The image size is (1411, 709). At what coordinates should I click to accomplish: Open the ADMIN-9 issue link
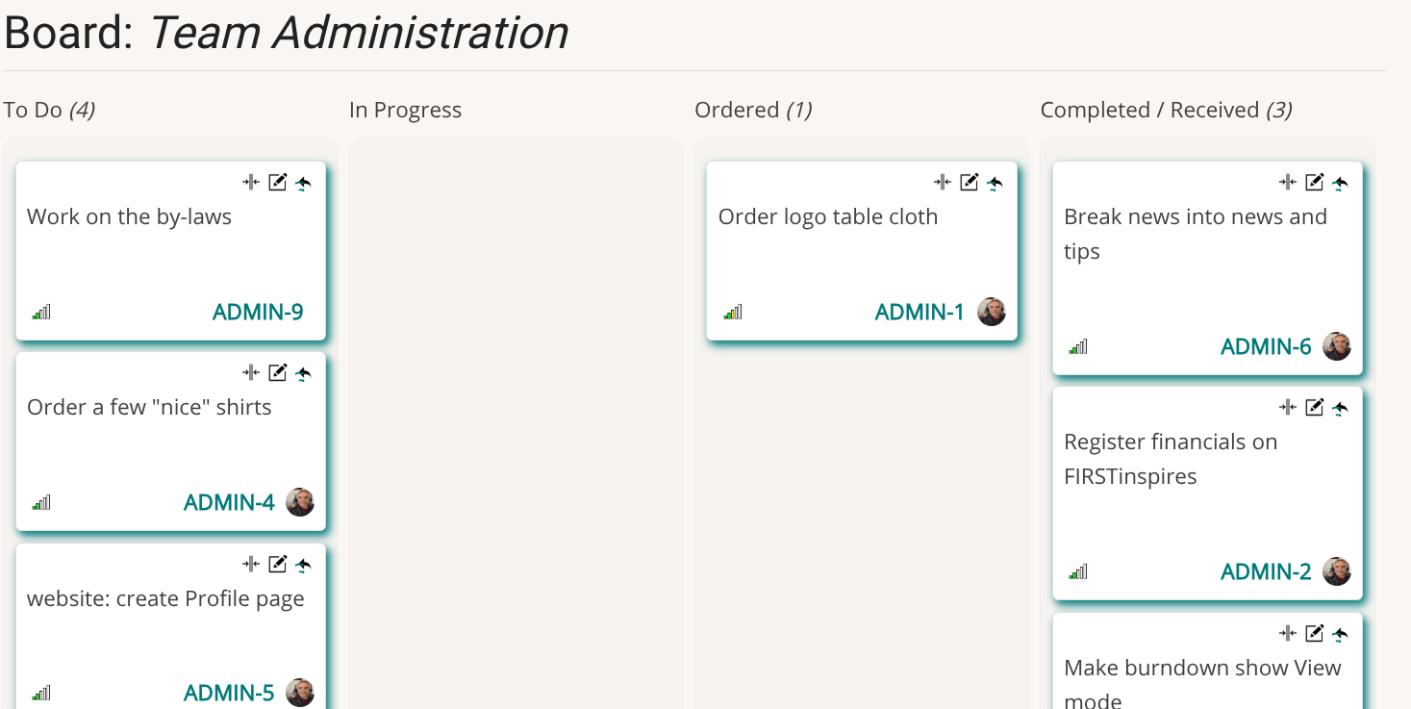pos(258,312)
